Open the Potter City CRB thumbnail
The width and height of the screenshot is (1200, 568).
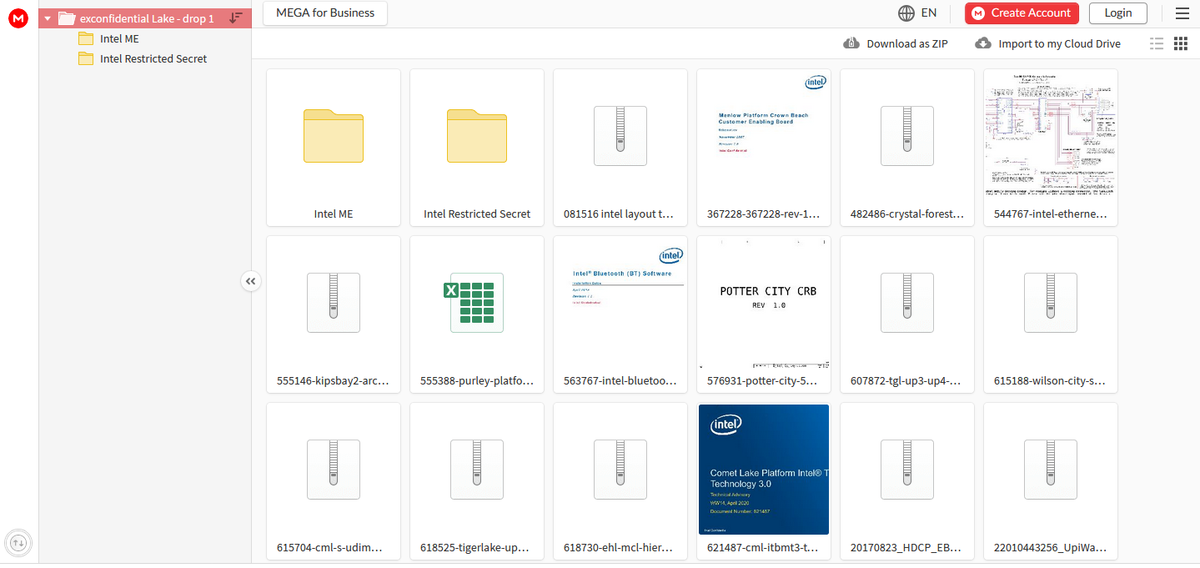(x=762, y=302)
